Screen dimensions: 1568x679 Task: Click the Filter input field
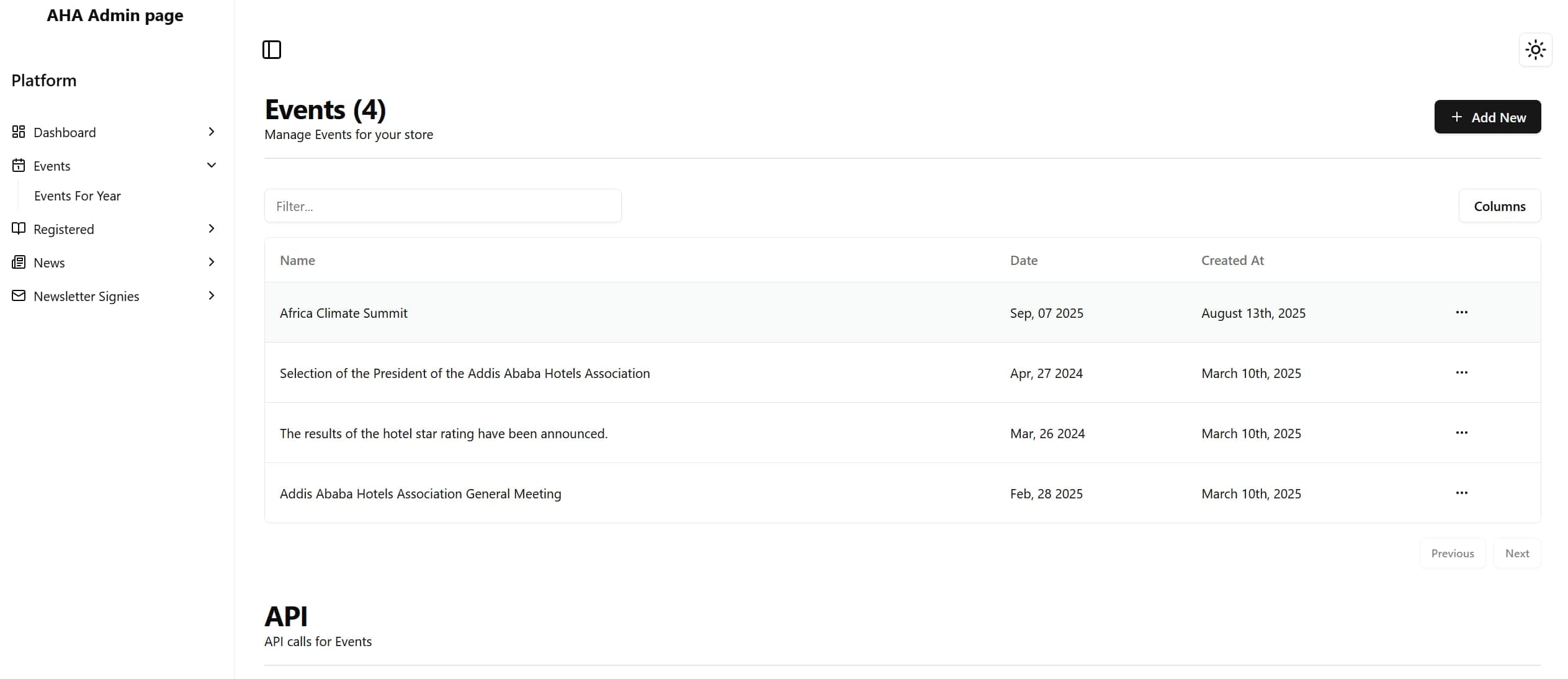tap(442, 206)
